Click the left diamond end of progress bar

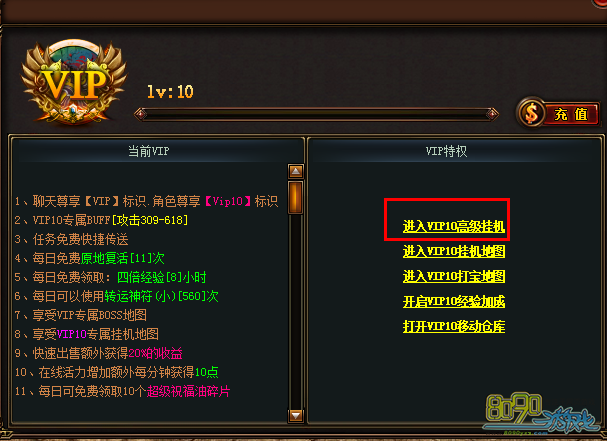[x=140, y=114]
